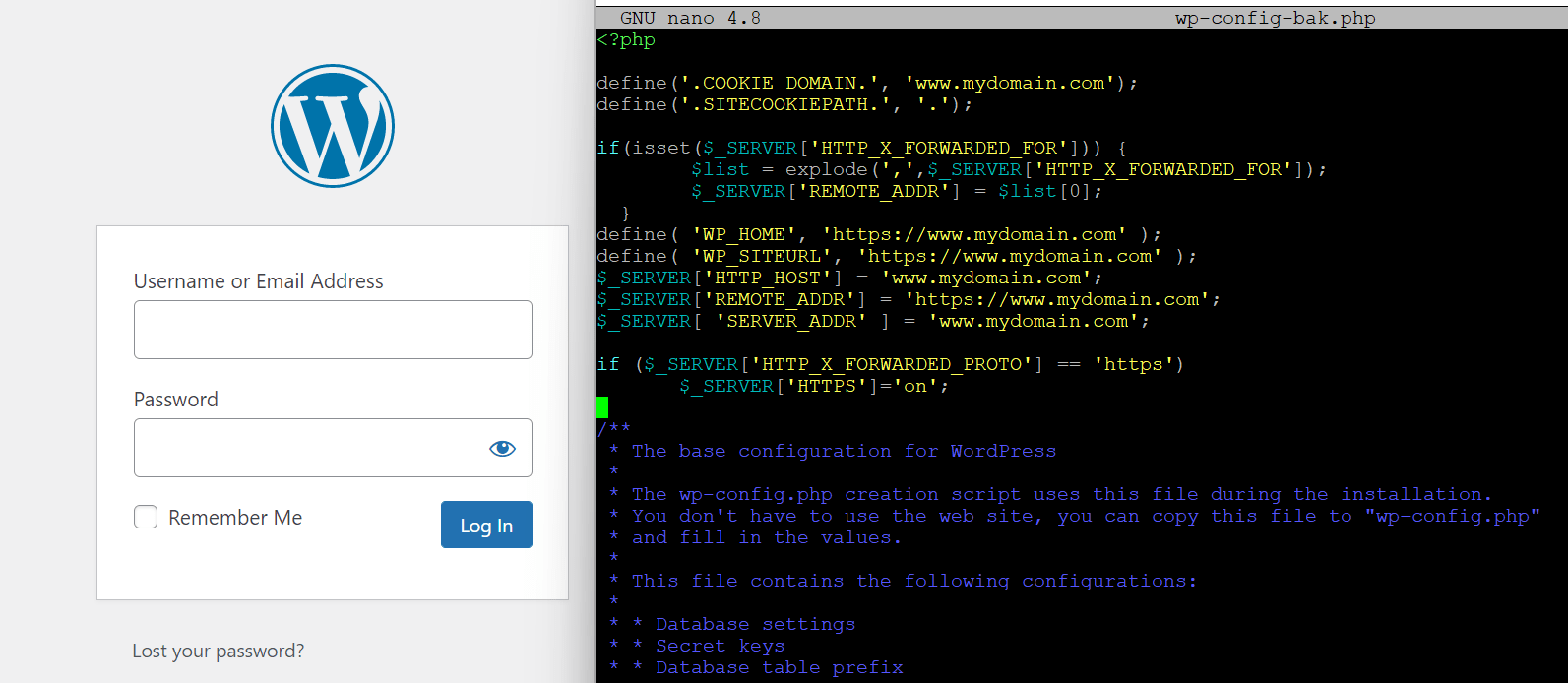
Task: Click the $_SERVER['SERVER_ADDR'] assignment line
Action: click(x=873, y=322)
